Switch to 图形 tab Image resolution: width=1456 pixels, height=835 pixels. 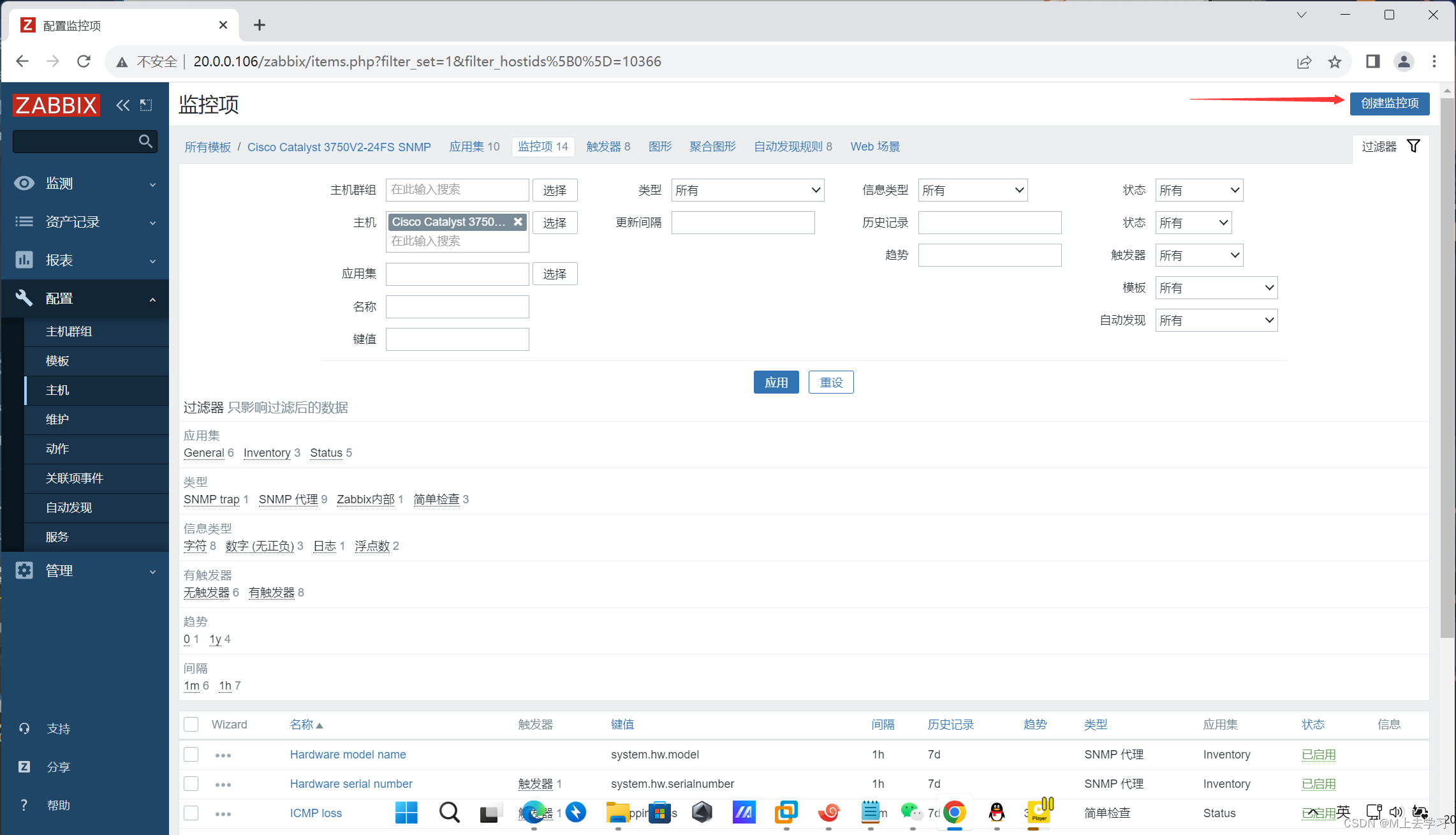pos(660,147)
